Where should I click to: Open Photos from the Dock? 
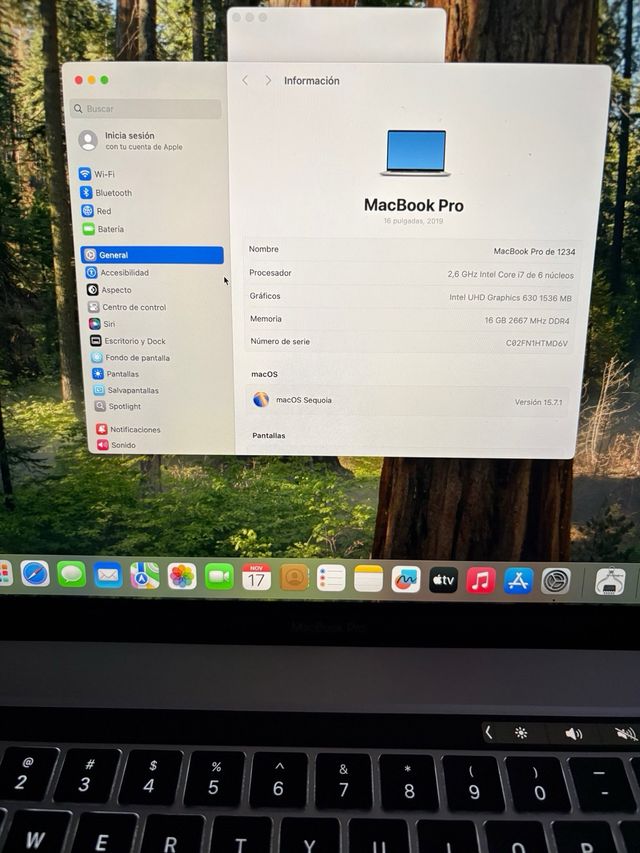[x=182, y=576]
